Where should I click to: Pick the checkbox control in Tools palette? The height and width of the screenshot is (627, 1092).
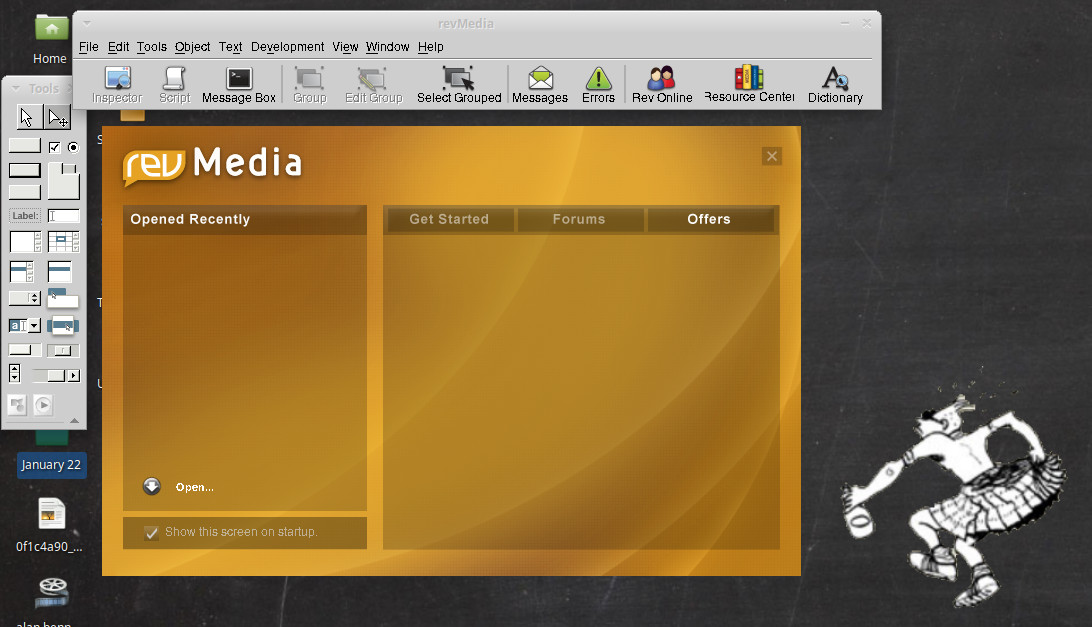(x=55, y=147)
